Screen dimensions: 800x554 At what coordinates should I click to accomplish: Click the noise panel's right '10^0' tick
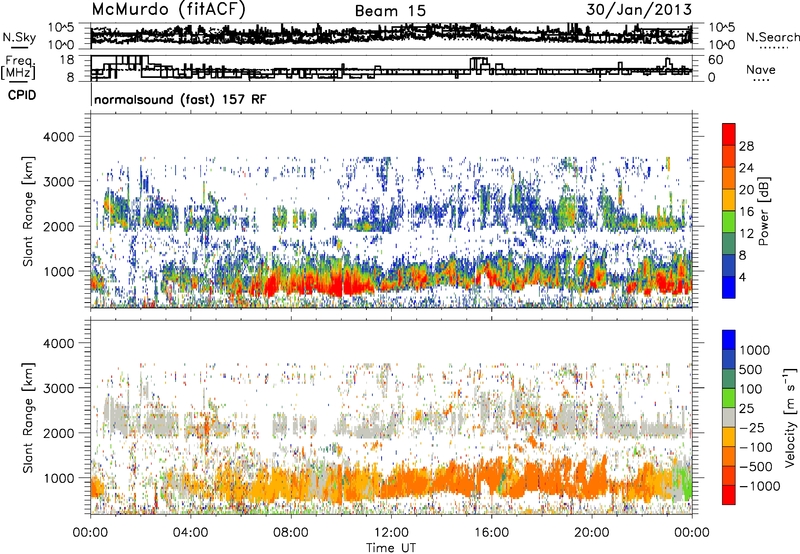pos(722,45)
